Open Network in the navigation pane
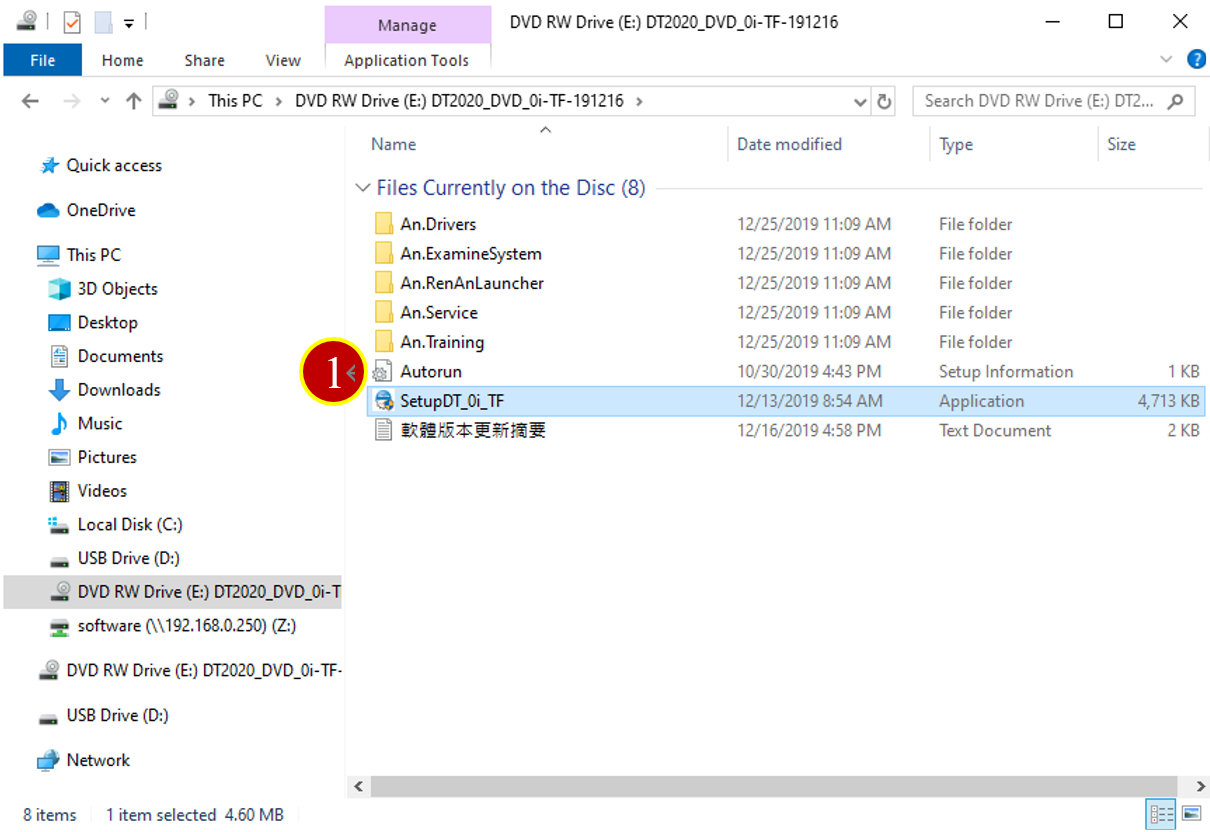 click(x=98, y=760)
